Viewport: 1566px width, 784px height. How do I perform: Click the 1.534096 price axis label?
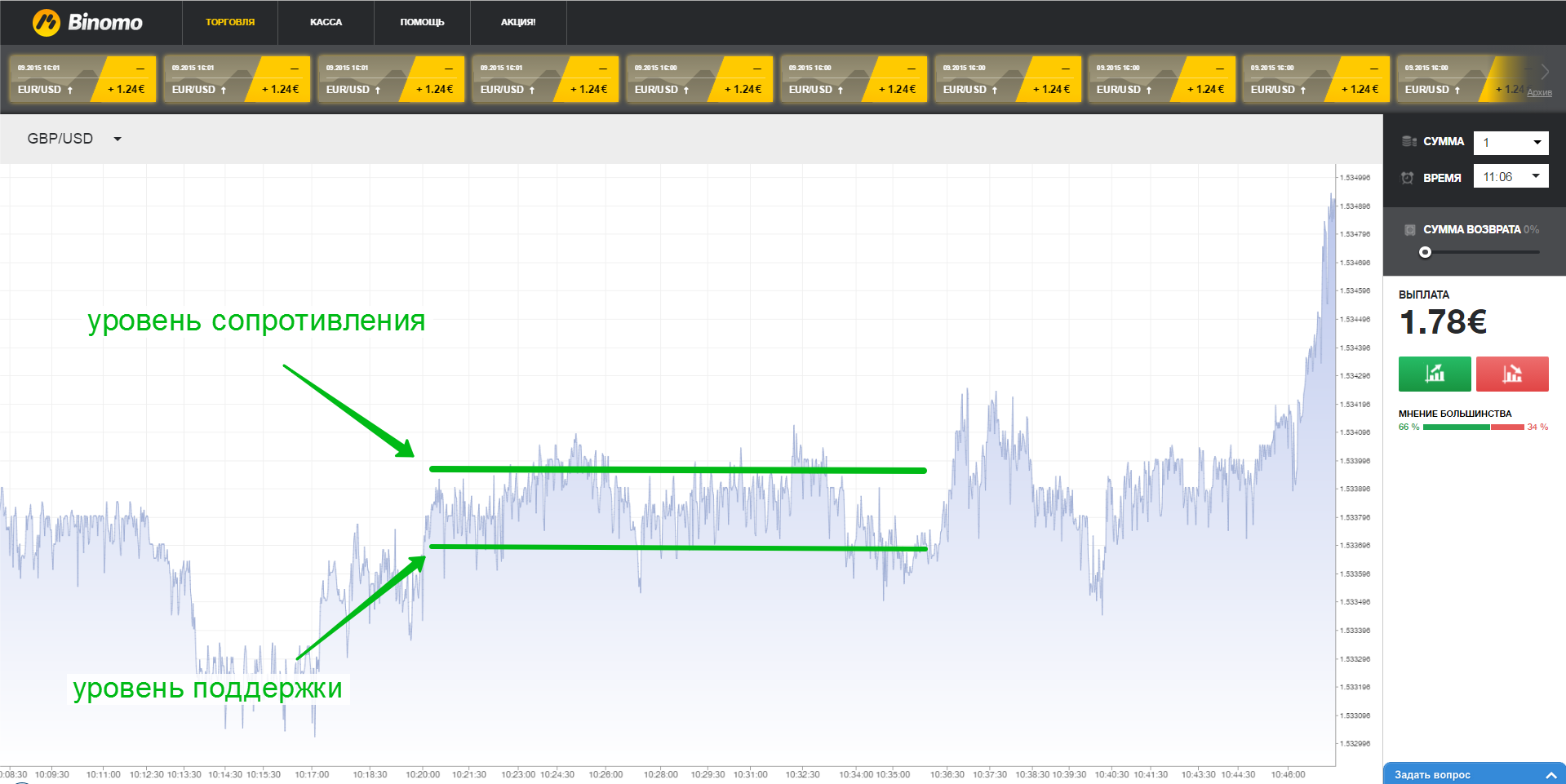(x=1355, y=432)
